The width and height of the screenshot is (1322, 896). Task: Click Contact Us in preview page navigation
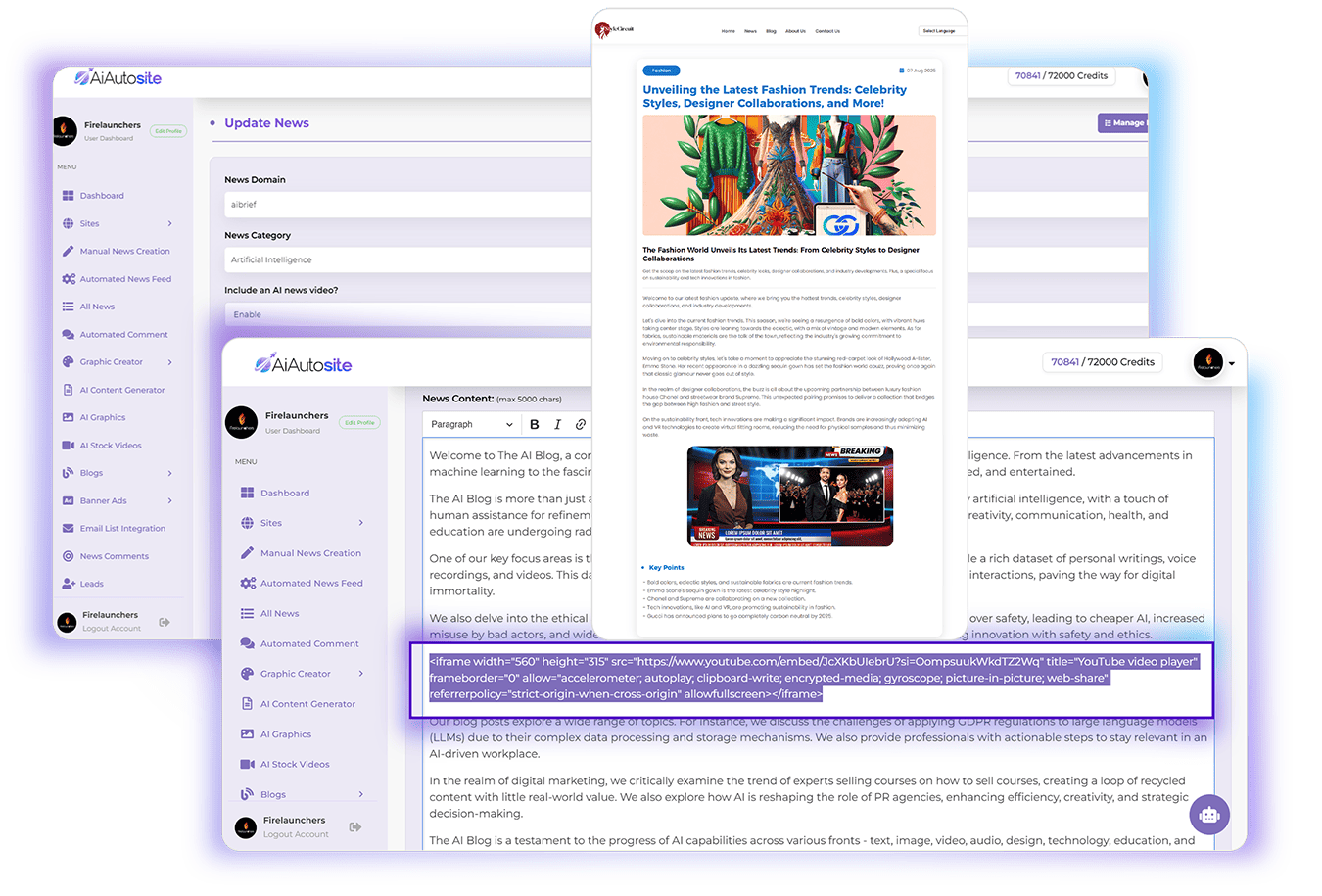(827, 31)
